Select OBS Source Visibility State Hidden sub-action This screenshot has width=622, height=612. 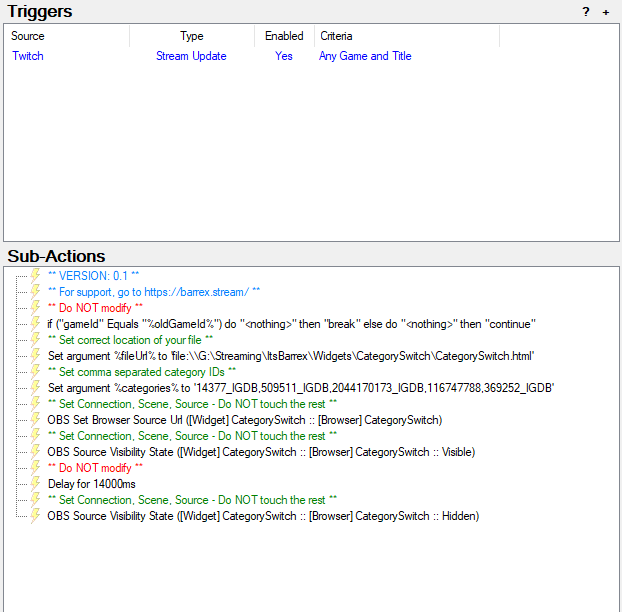coord(263,516)
